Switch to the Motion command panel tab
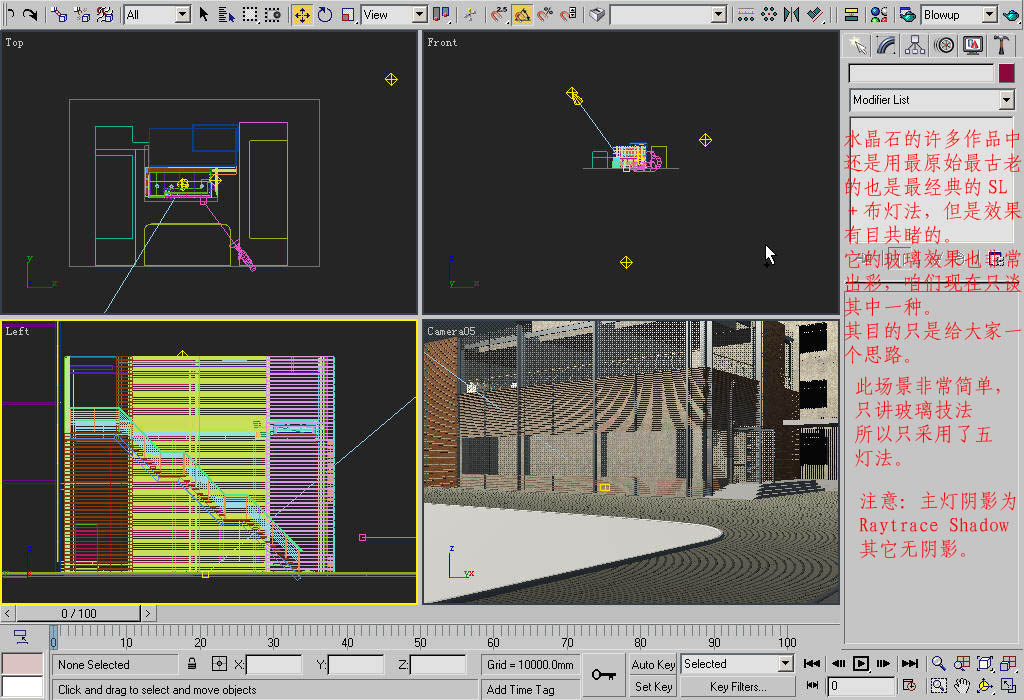 944,45
